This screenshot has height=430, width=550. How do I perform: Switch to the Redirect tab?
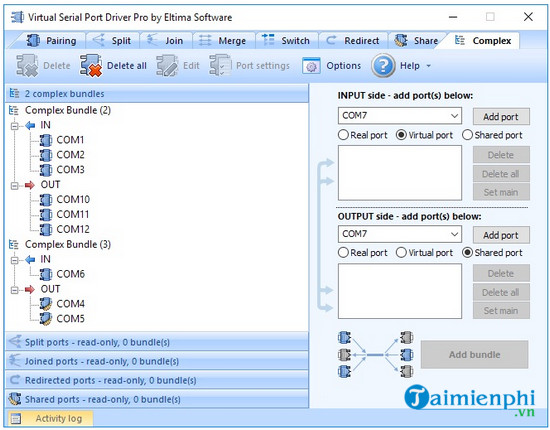point(354,41)
